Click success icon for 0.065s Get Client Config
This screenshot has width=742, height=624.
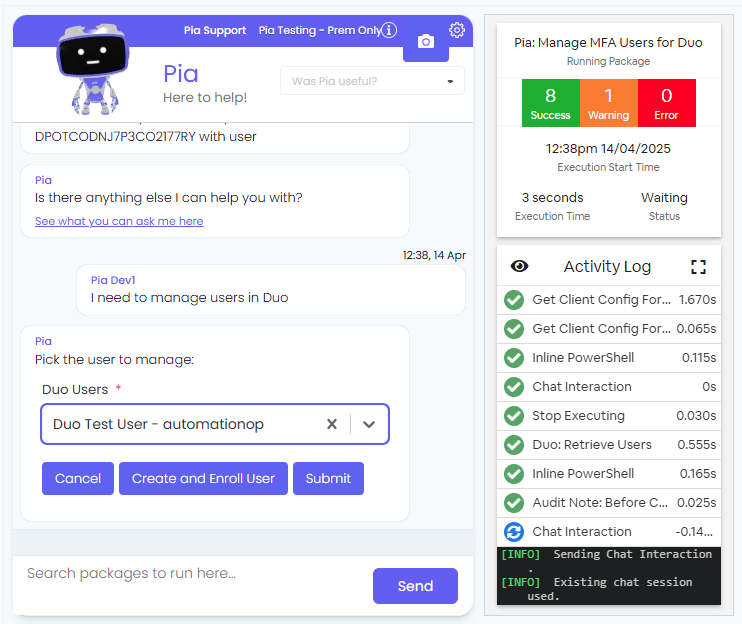pos(514,329)
